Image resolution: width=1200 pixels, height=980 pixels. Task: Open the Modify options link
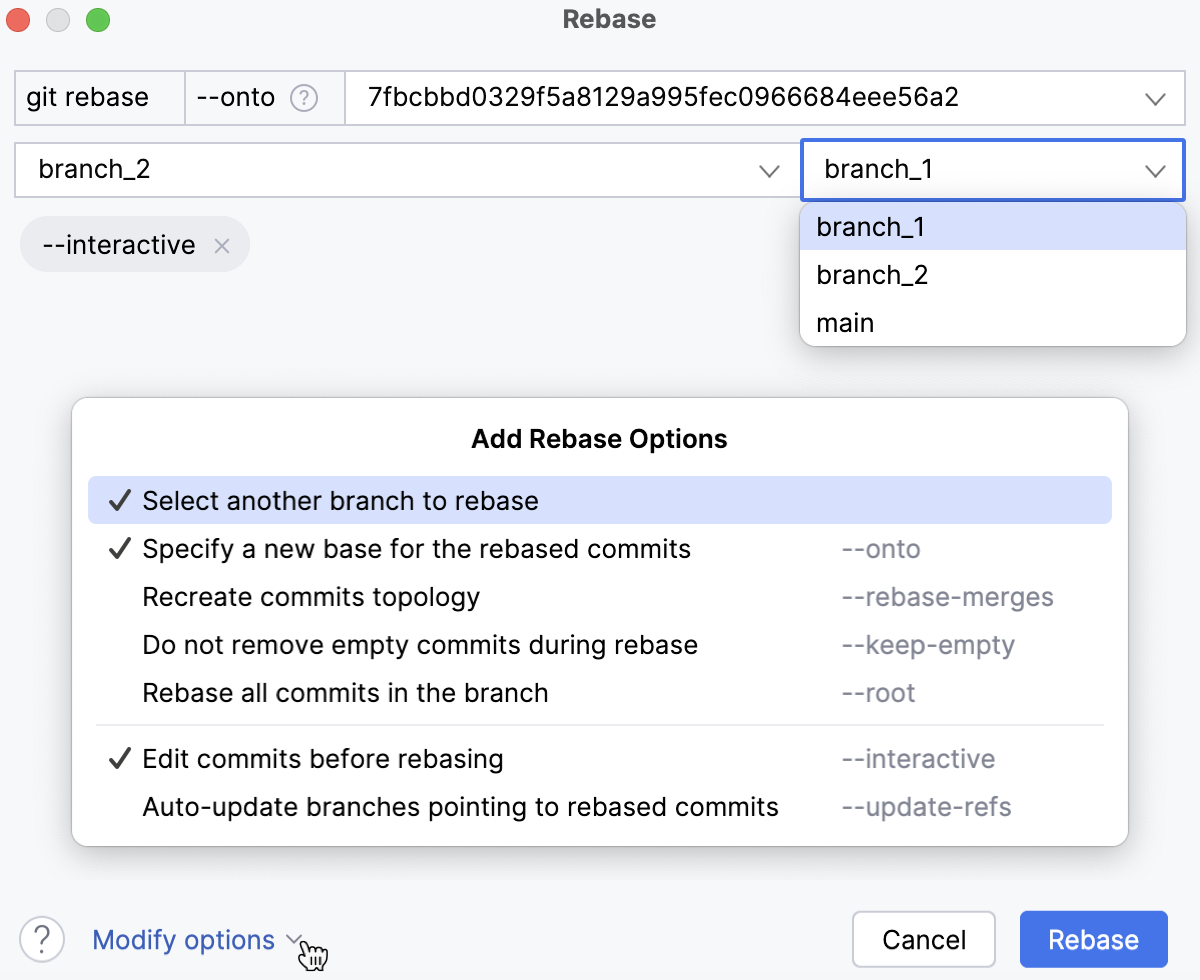coord(184,940)
